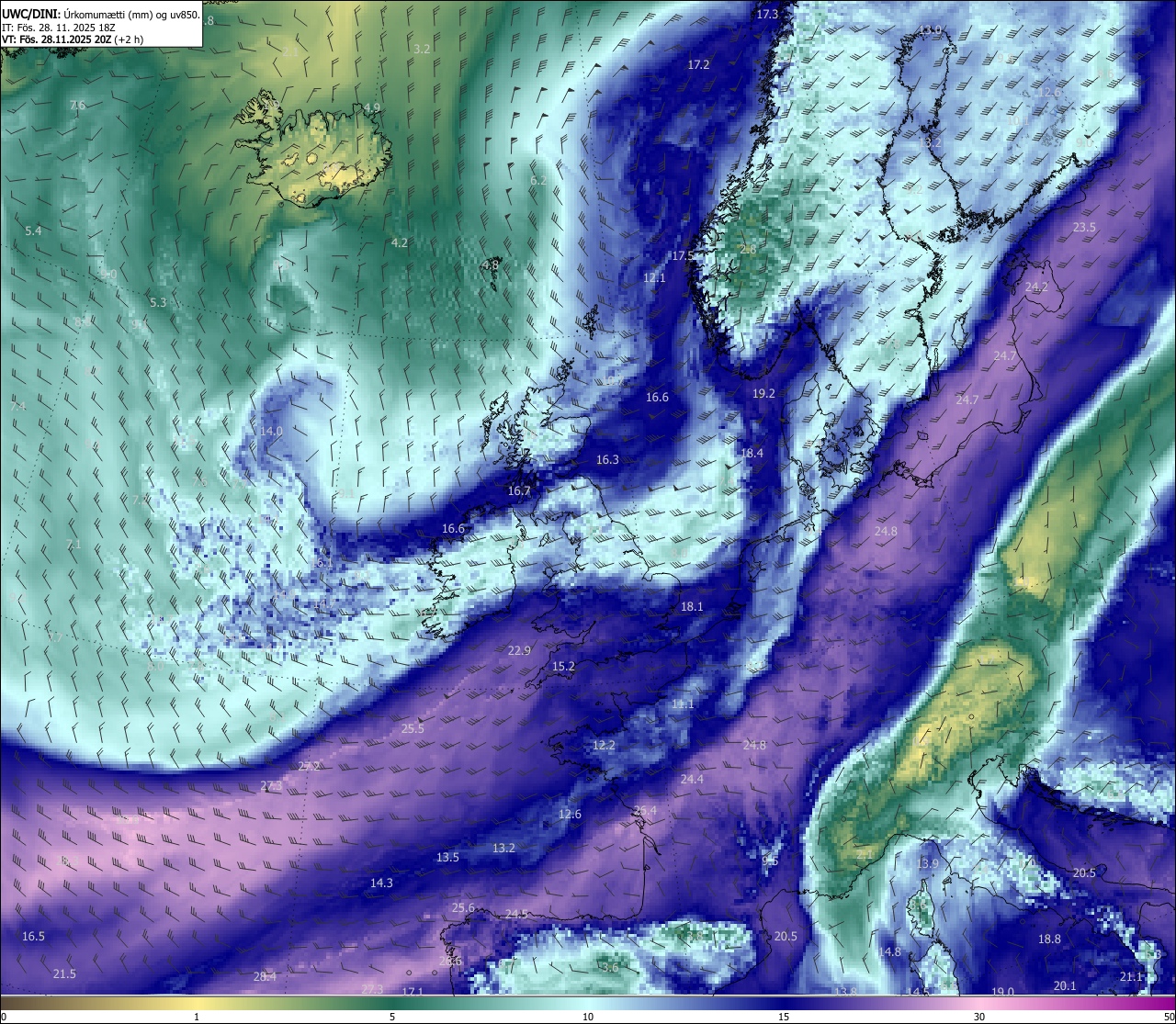Click the 7.6 value west of Iceland
The image size is (1176, 1024).
pos(77,106)
